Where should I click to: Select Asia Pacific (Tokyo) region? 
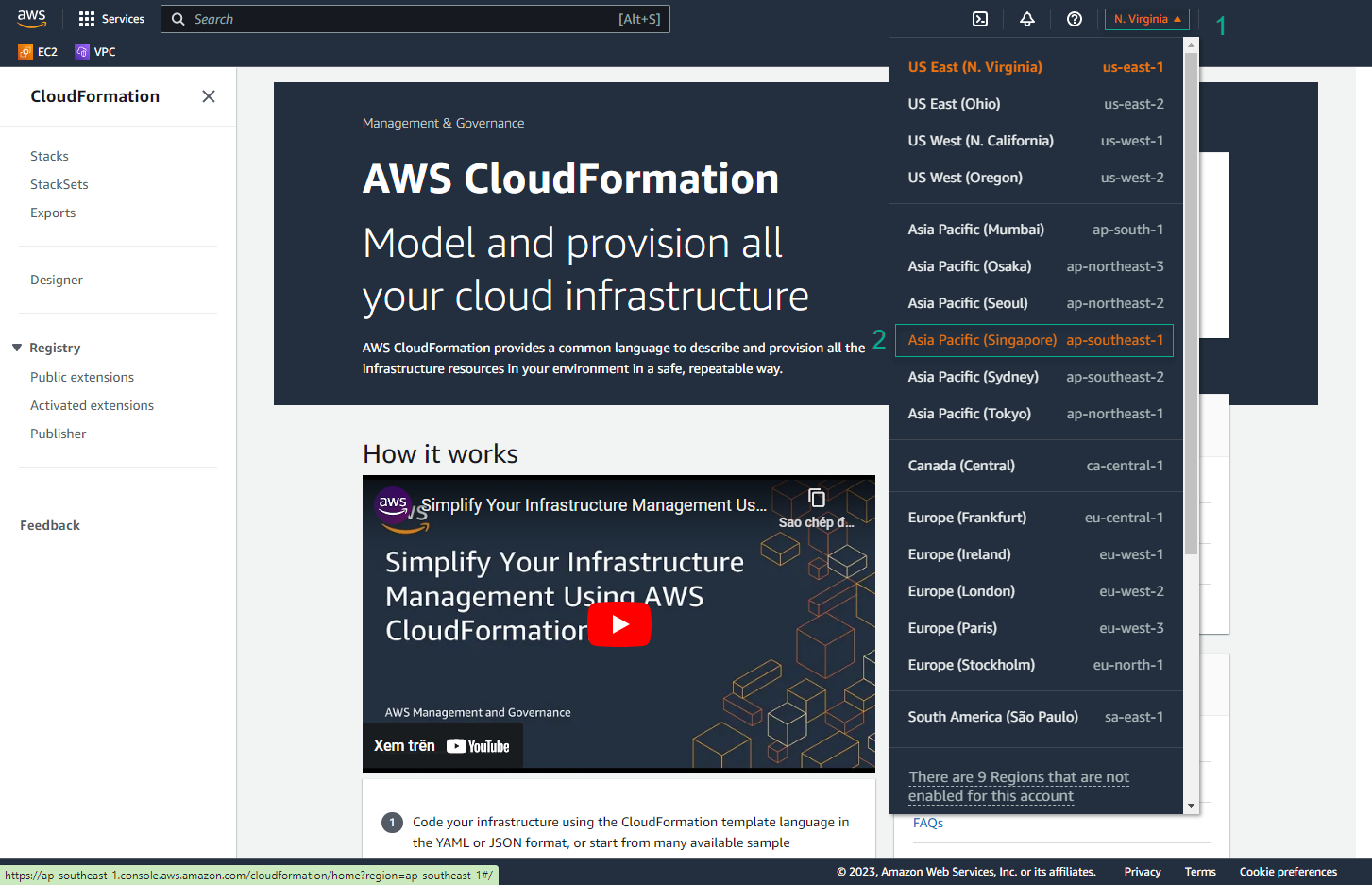pos(1036,414)
